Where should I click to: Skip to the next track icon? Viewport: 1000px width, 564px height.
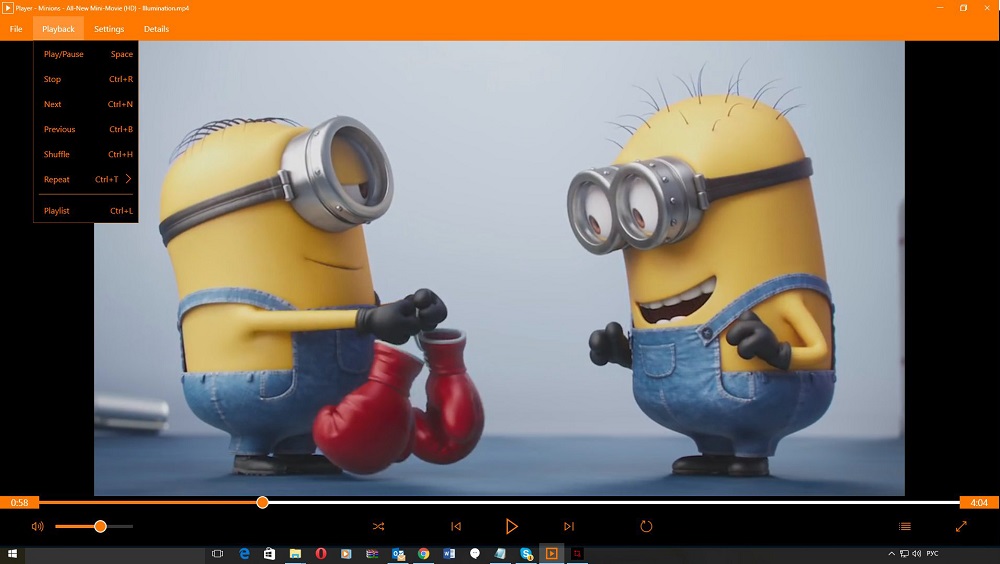click(569, 526)
